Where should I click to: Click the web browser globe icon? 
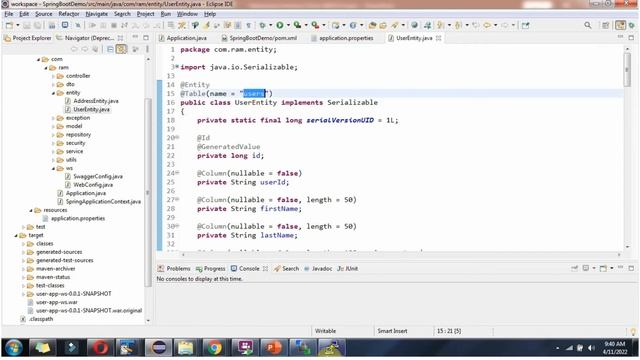pos(414,25)
